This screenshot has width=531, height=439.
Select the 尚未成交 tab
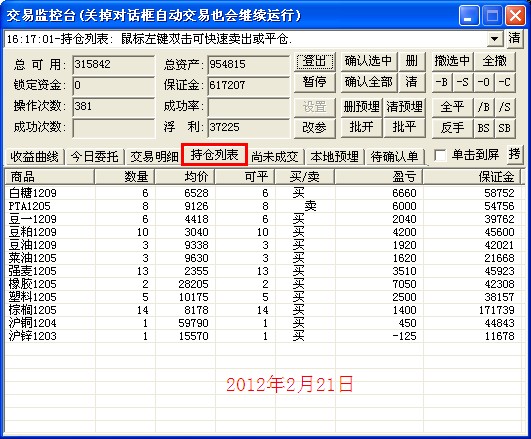tap(275, 157)
